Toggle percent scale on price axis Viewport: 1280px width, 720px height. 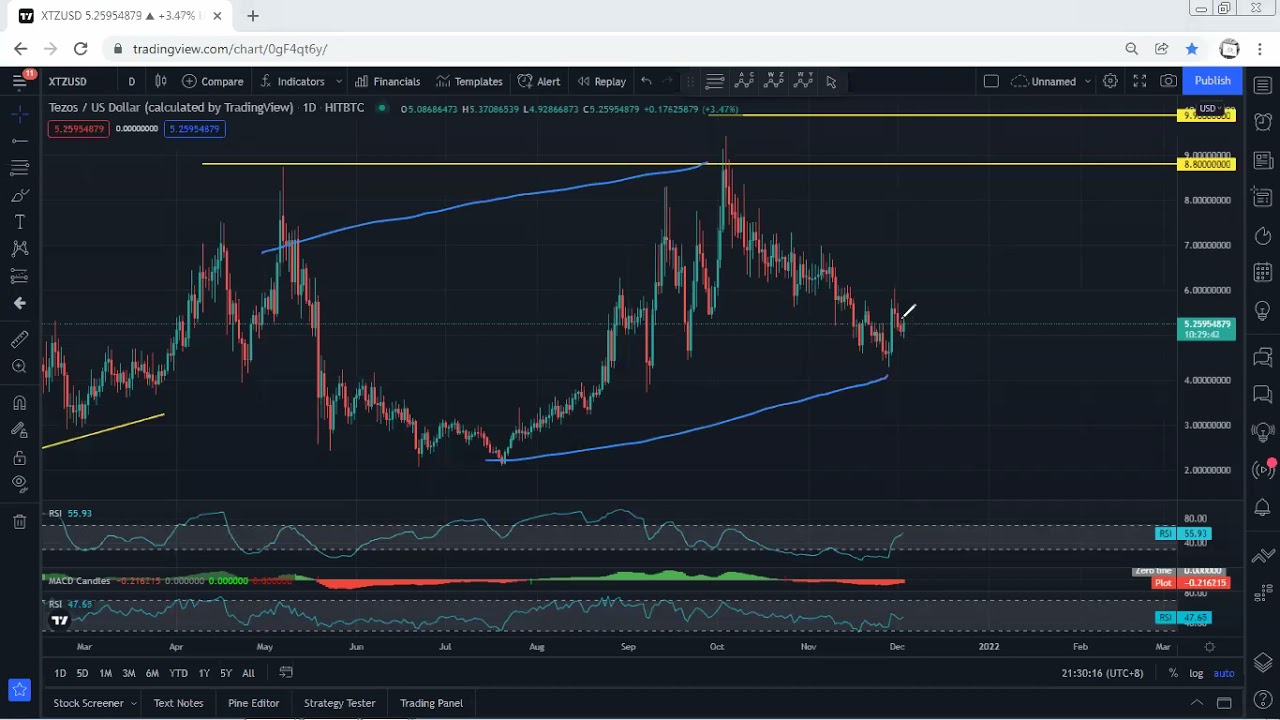tap(1173, 673)
